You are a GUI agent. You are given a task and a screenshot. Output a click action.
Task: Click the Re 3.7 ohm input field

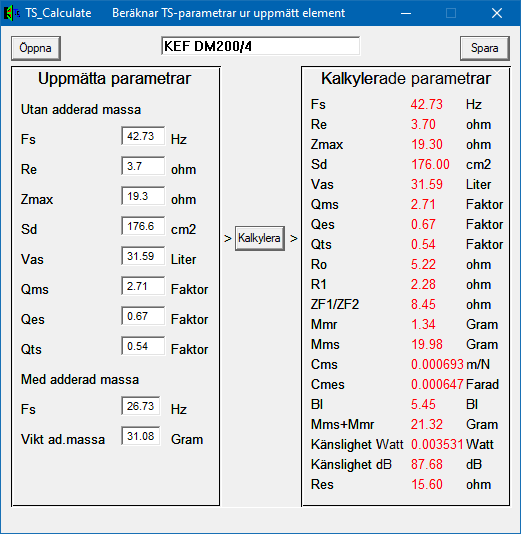(x=143, y=166)
